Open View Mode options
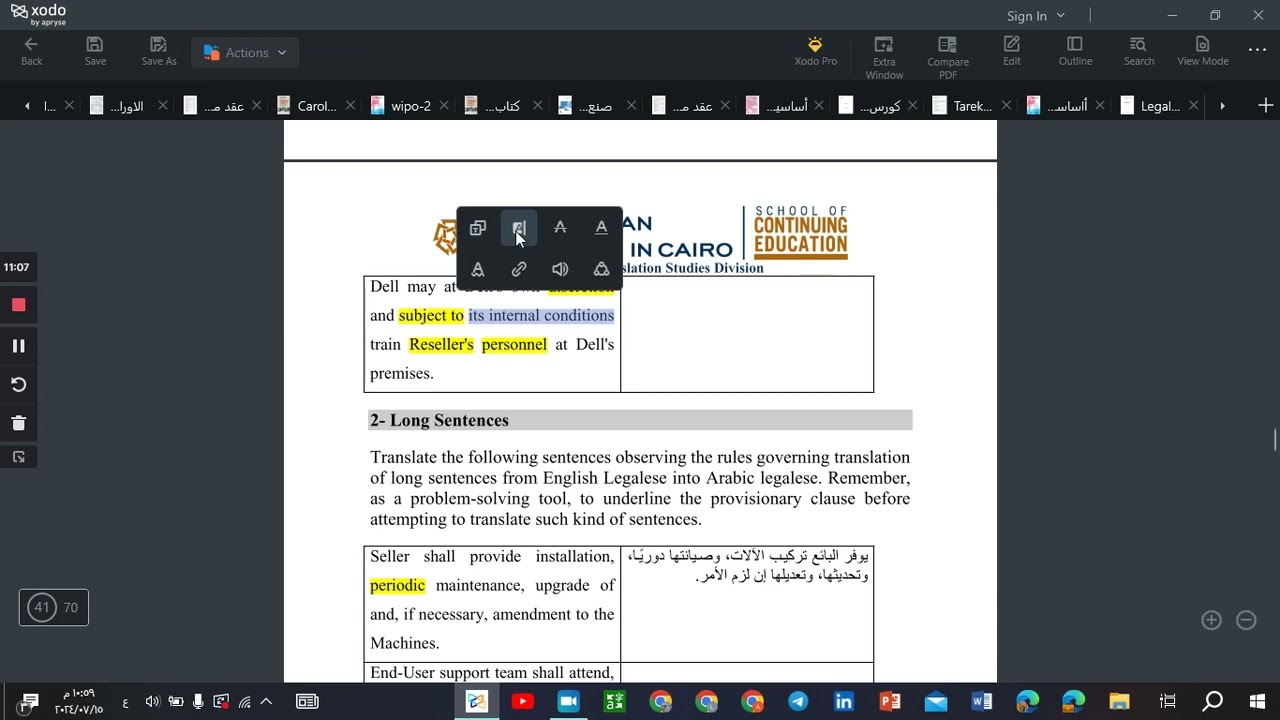This screenshot has height=720, width=1280. coord(1203,52)
